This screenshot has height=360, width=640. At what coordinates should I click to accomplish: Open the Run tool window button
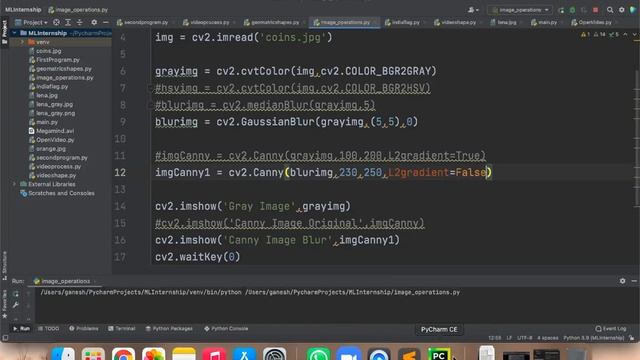coord(21,329)
